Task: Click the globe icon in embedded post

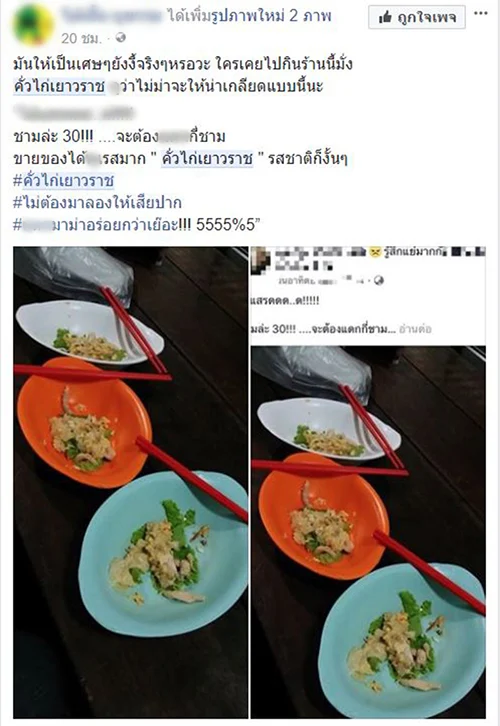Action: 379,281
